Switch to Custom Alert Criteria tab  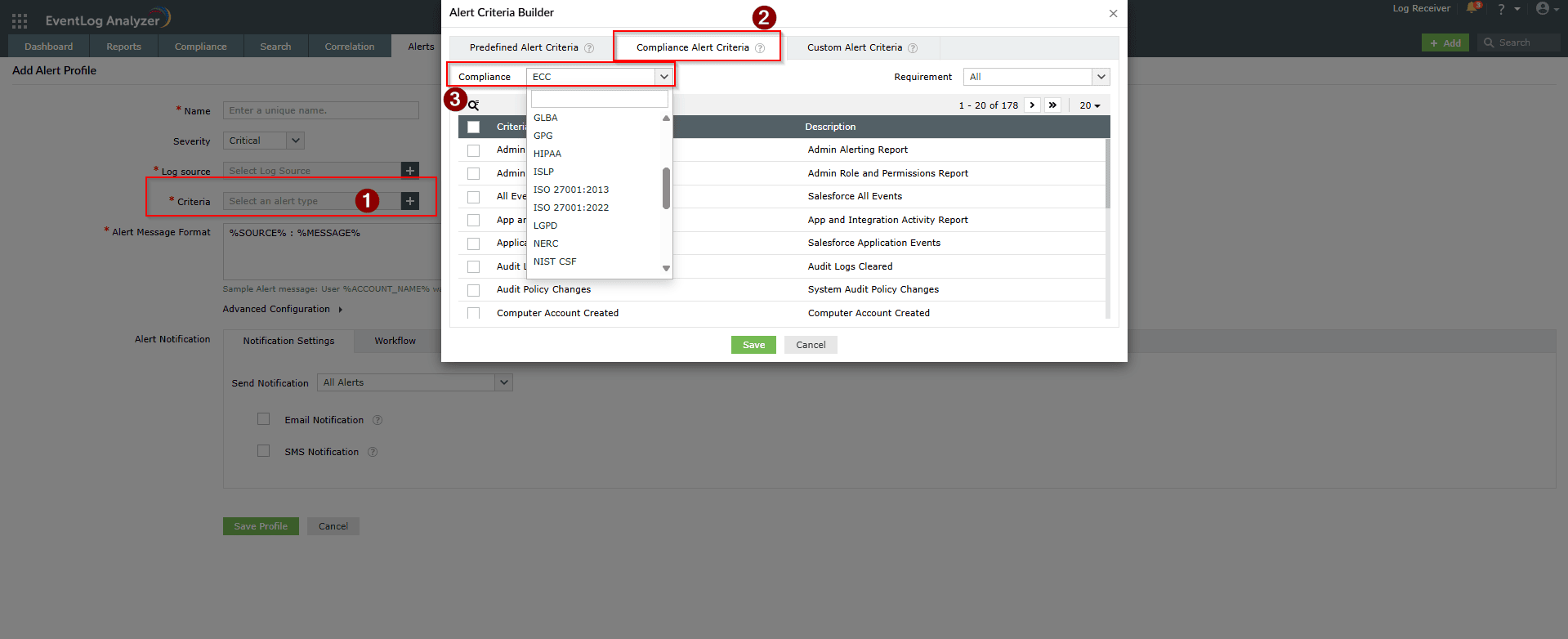click(862, 47)
